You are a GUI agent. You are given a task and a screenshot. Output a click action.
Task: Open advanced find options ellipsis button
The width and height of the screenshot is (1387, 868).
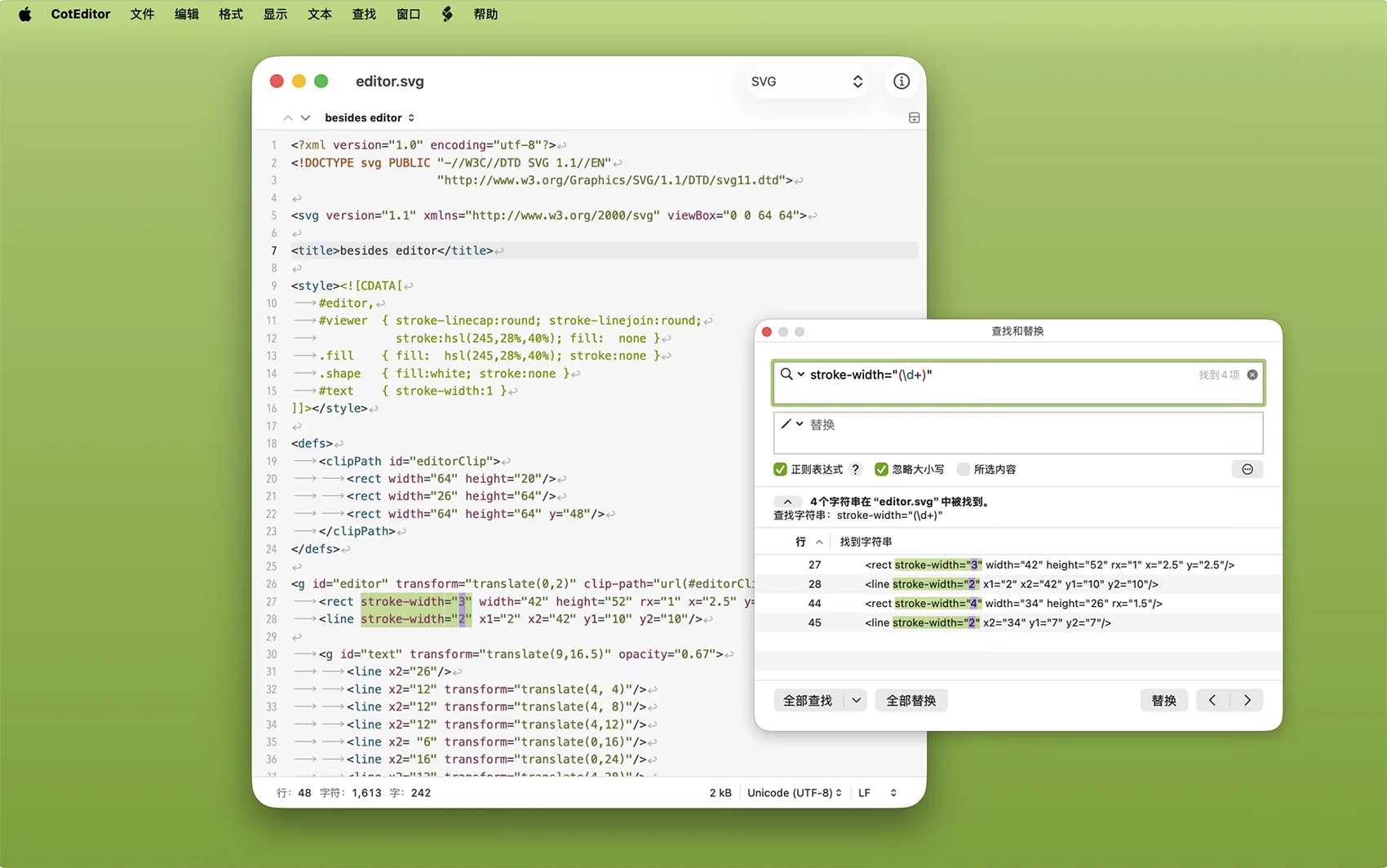pyautogui.click(x=1247, y=469)
